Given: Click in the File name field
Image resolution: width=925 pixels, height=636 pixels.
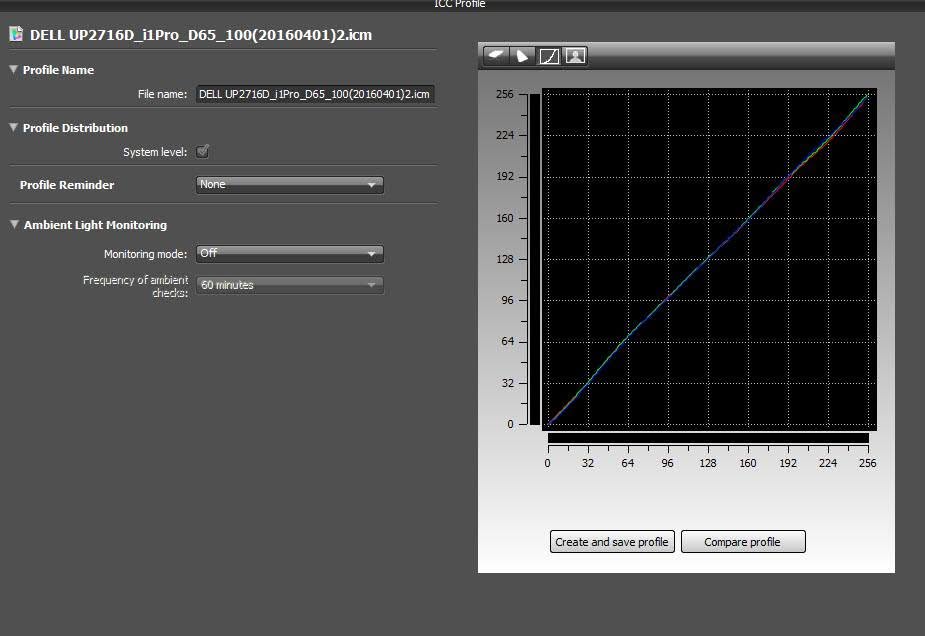Looking at the screenshot, I should (x=315, y=94).
